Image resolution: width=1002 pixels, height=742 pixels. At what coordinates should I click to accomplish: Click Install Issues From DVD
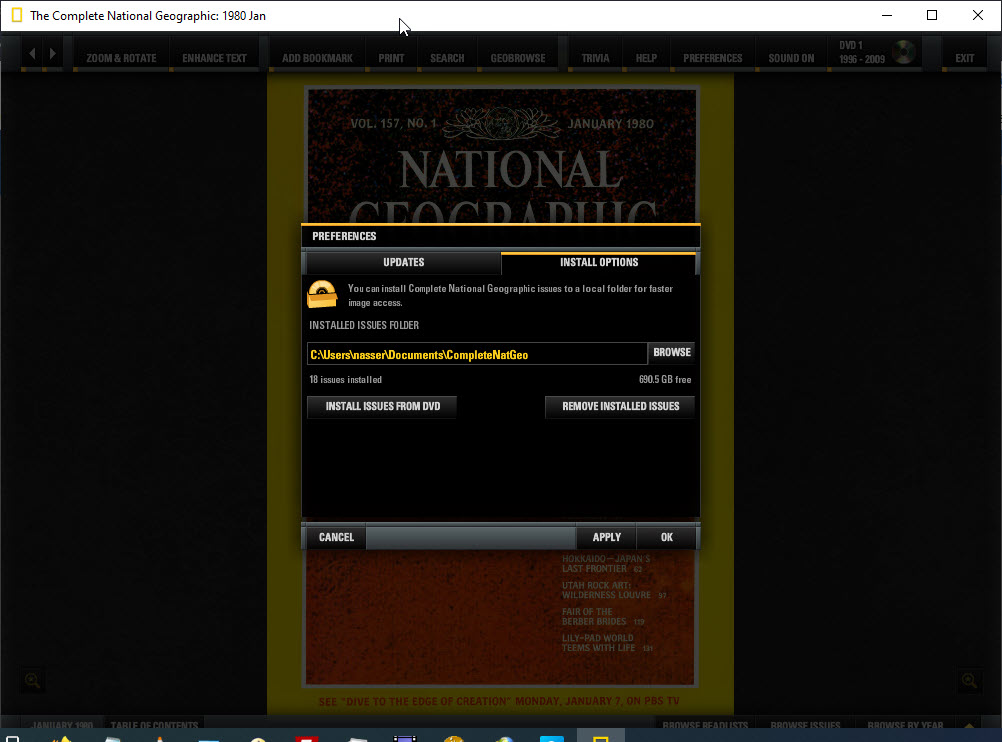tap(382, 406)
